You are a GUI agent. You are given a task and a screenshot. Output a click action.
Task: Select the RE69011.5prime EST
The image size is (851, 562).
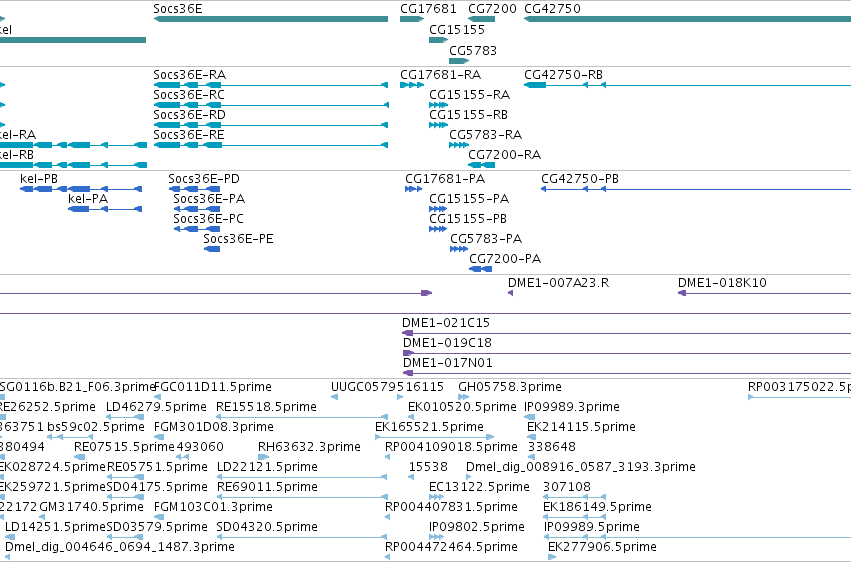coord(302,497)
